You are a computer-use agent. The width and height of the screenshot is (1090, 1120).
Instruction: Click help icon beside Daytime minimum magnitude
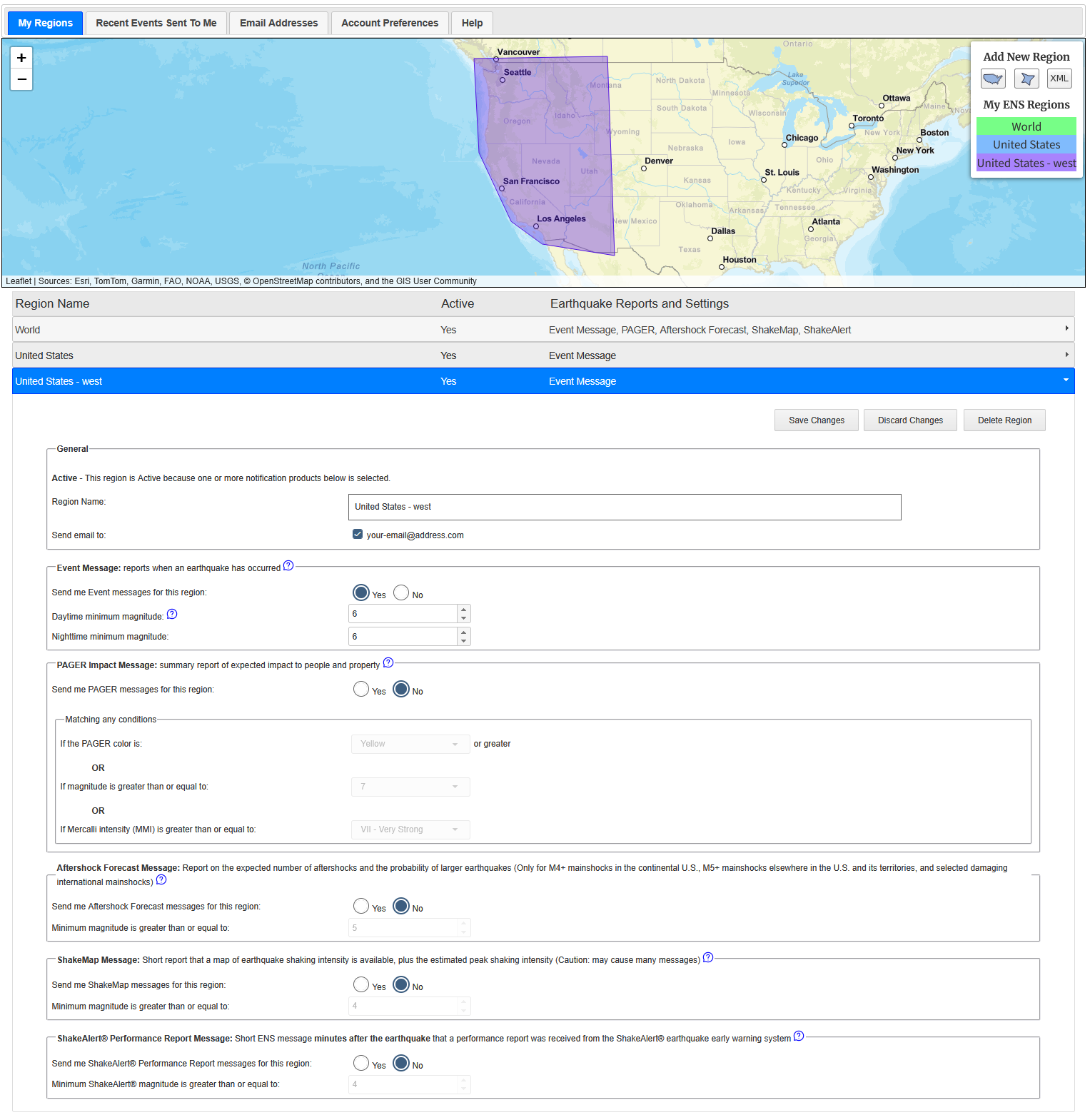pos(172,615)
